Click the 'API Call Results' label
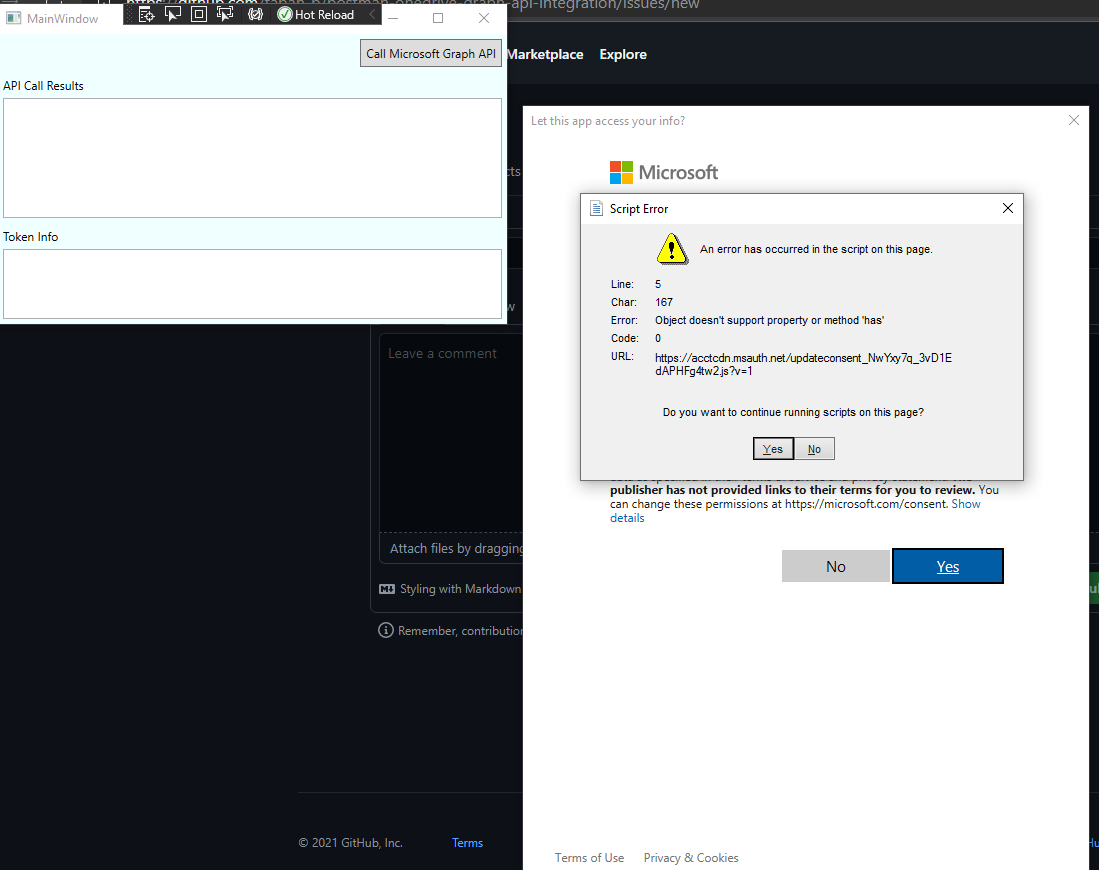Image resolution: width=1099 pixels, height=870 pixels. pyautogui.click(x=43, y=86)
